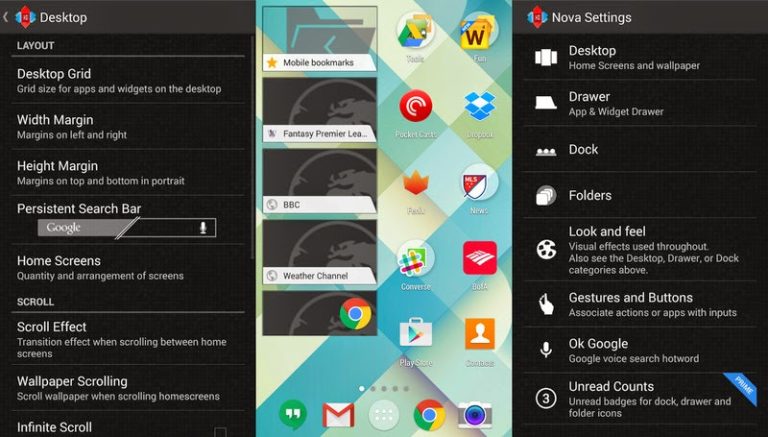Open the Weather Channel bookmark thumbnail
This screenshot has width=768, height=437.
tap(320, 252)
